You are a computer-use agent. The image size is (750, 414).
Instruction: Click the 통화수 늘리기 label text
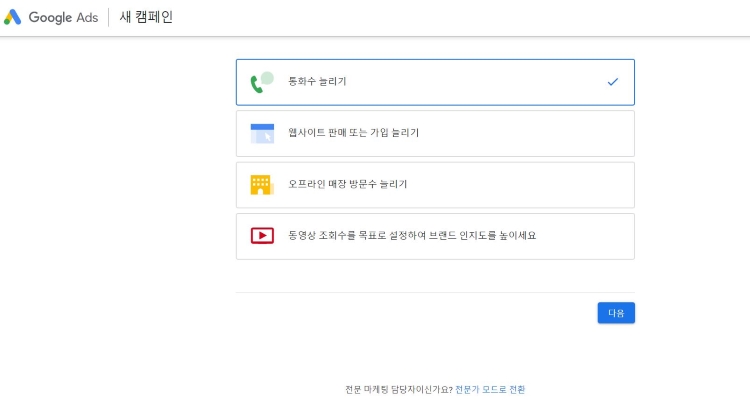317,81
